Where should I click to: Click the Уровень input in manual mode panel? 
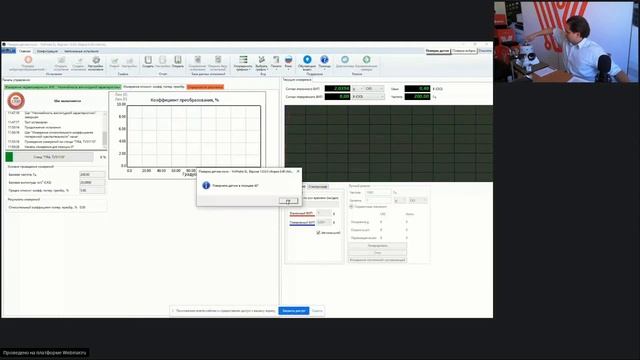379,200
